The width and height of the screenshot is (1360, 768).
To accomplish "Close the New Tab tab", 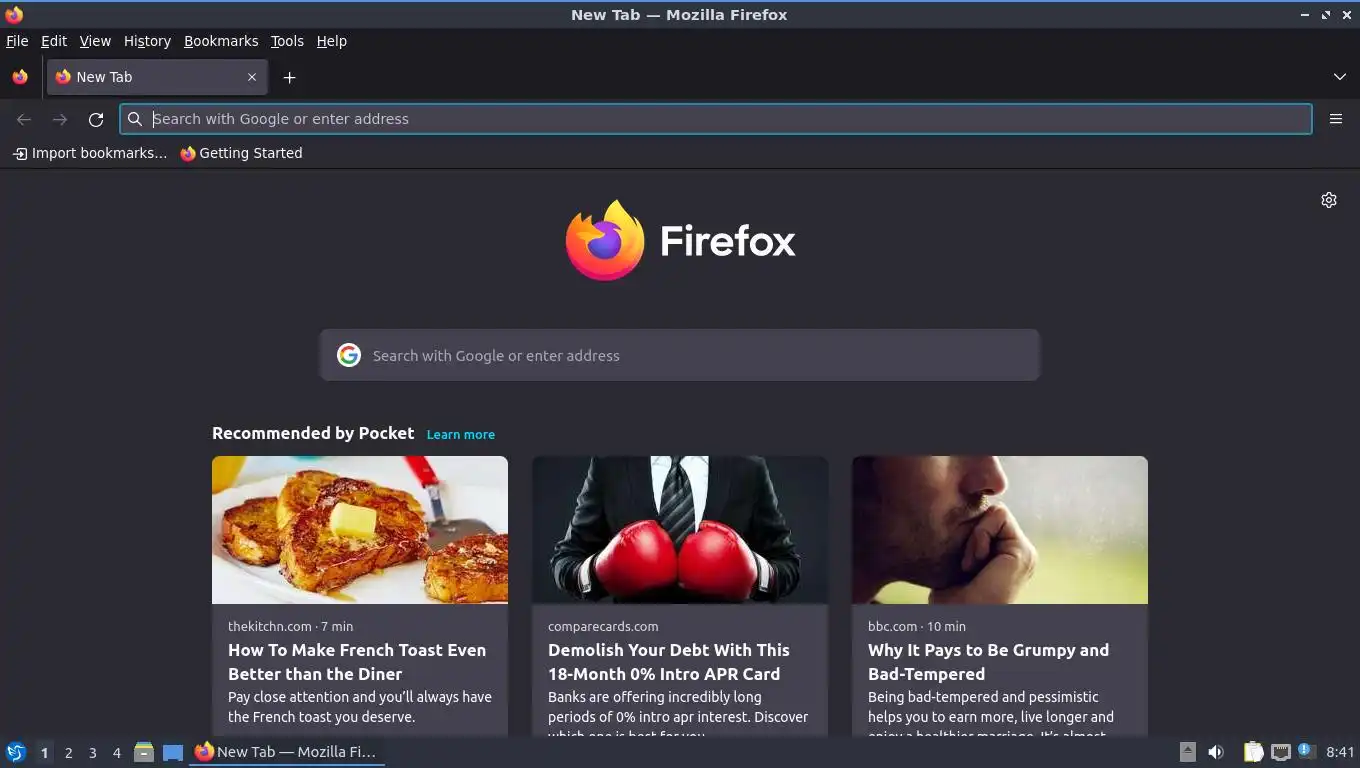I will (x=252, y=77).
